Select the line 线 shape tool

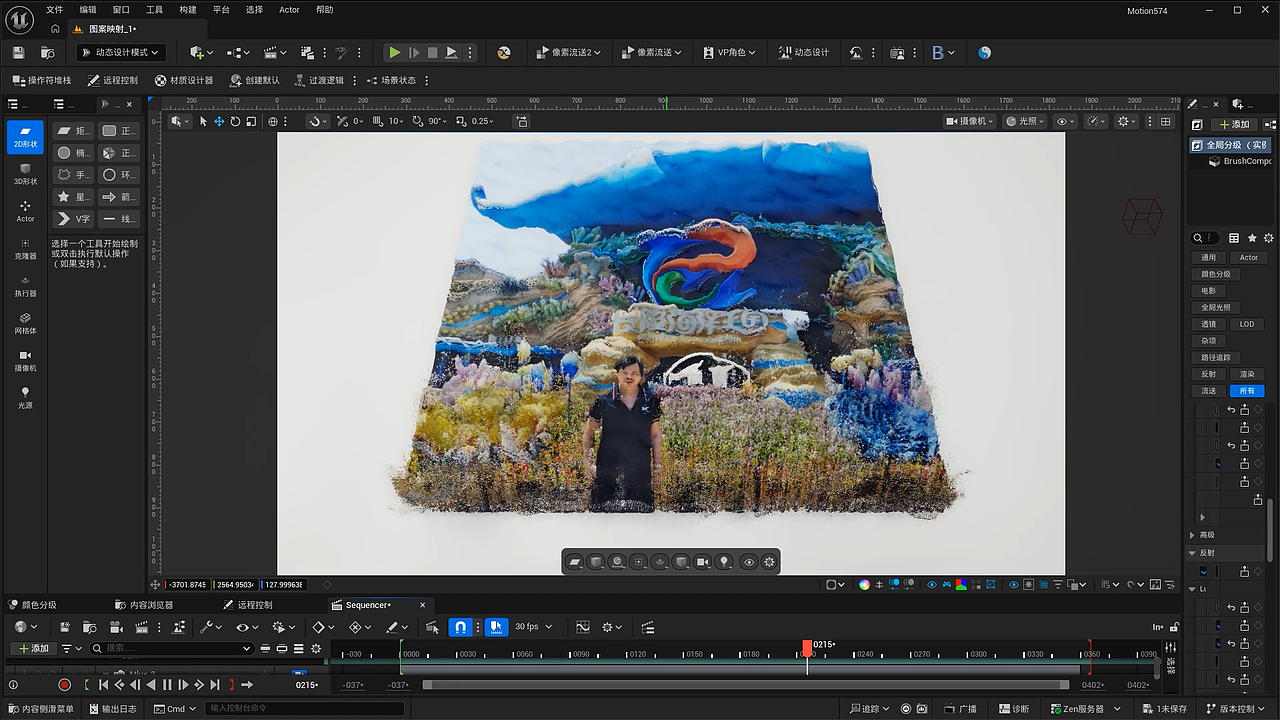(x=119, y=219)
